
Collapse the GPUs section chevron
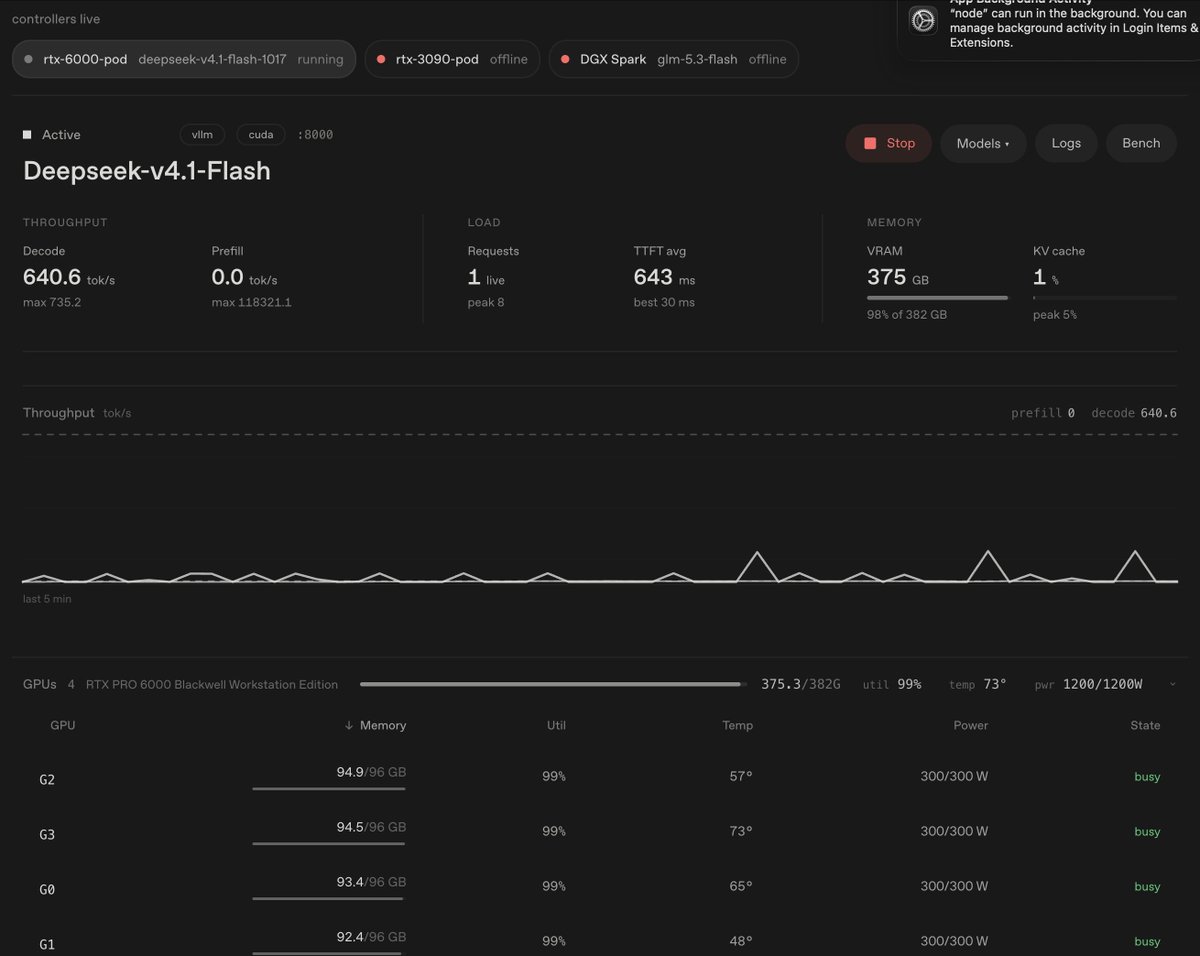click(1172, 684)
